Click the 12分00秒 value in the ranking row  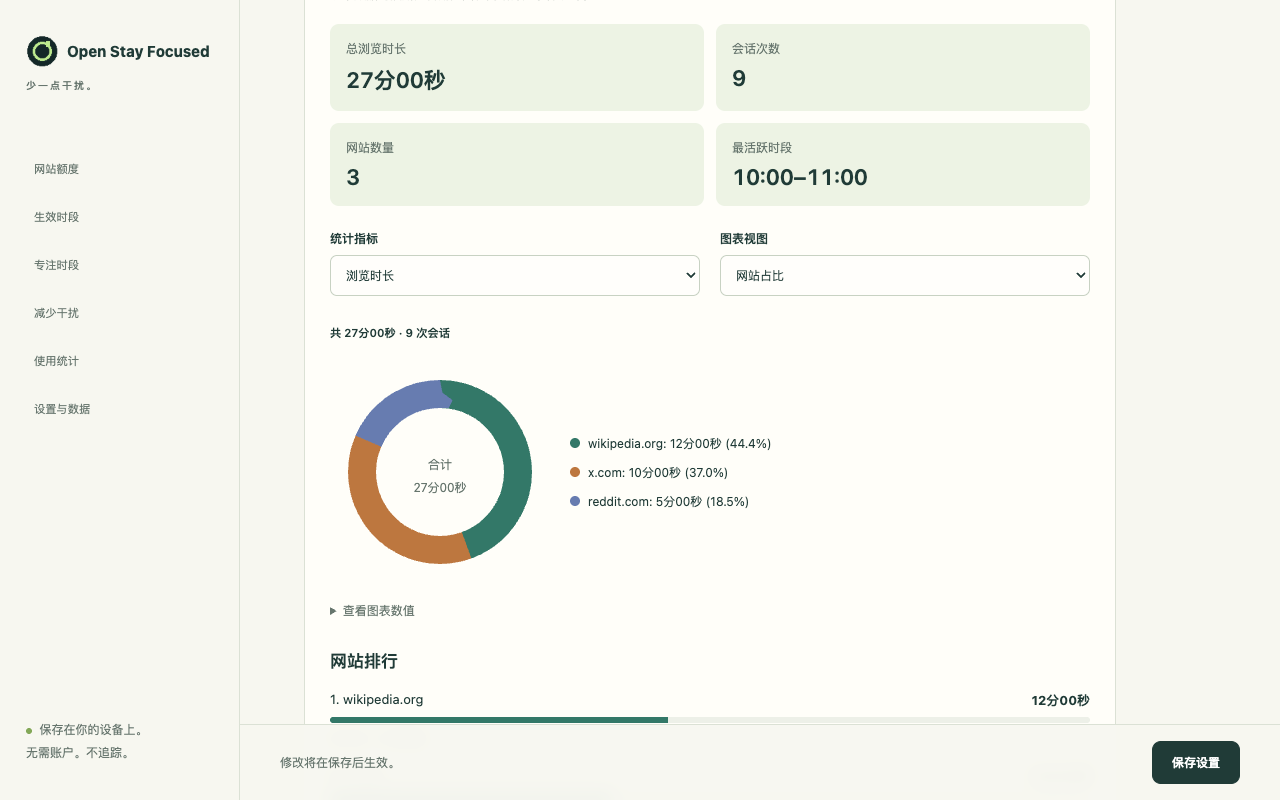[1061, 701]
